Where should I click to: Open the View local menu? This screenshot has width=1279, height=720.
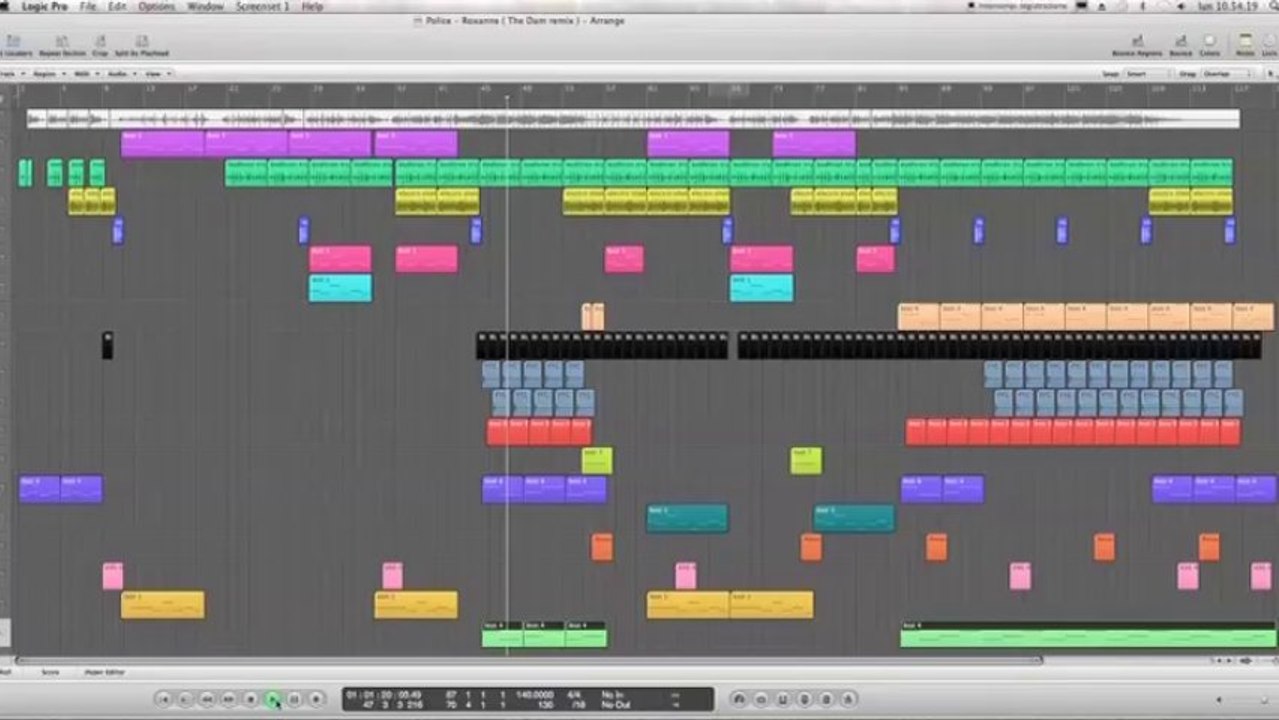coord(157,73)
